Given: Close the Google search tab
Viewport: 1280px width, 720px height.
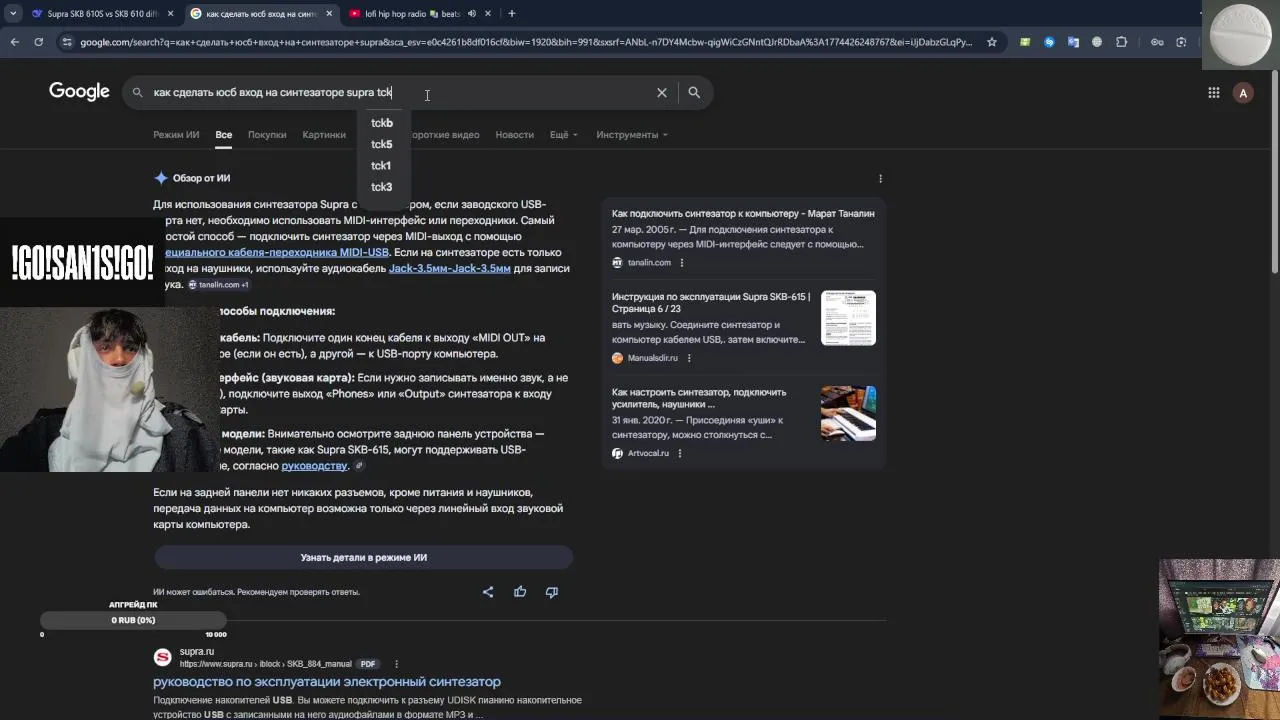Looking at the screenshot, I should (329, 14).
